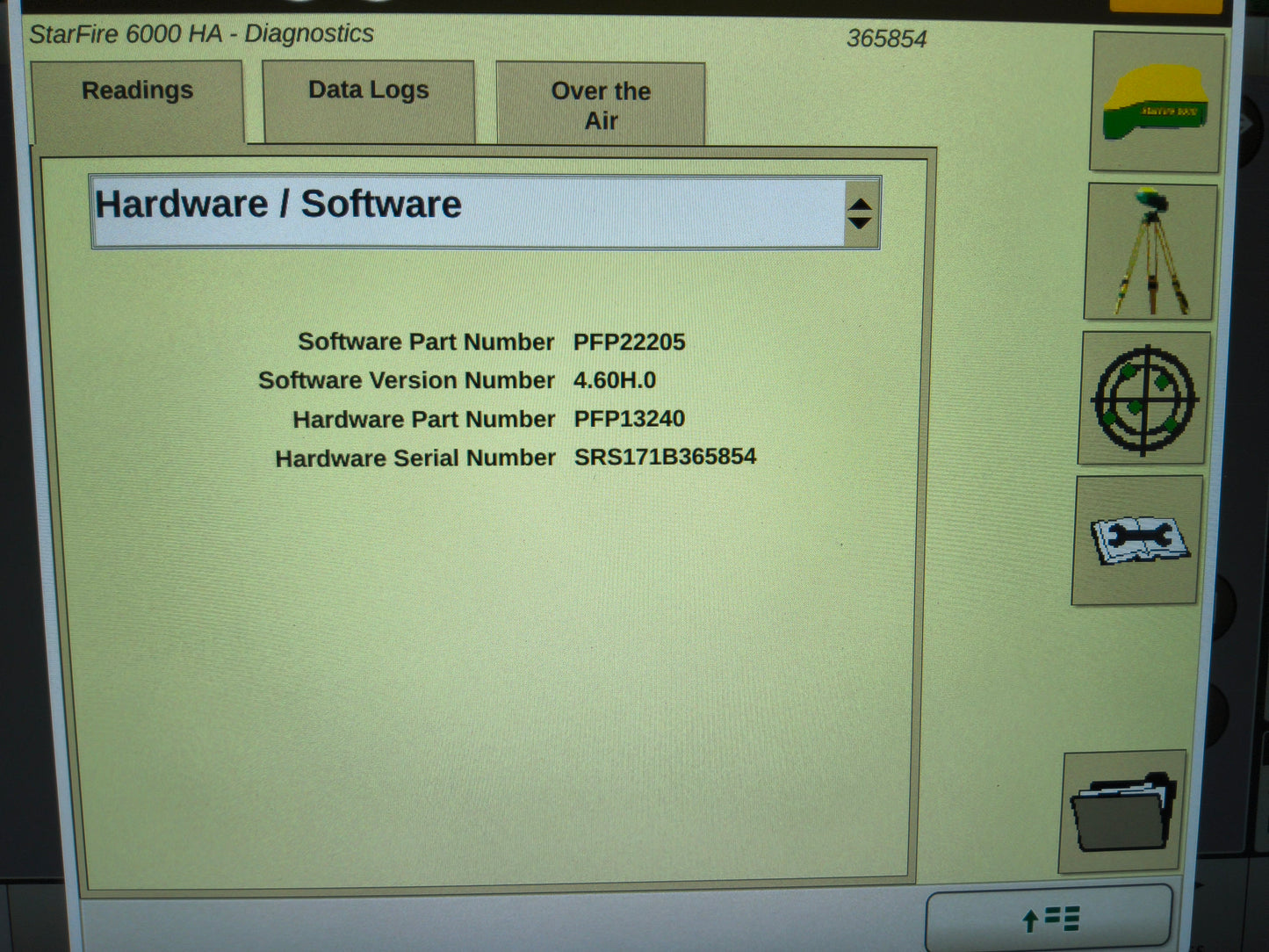1269x952 pixels.
Task: Click the Software Version Number label
Action: (406, 380)
